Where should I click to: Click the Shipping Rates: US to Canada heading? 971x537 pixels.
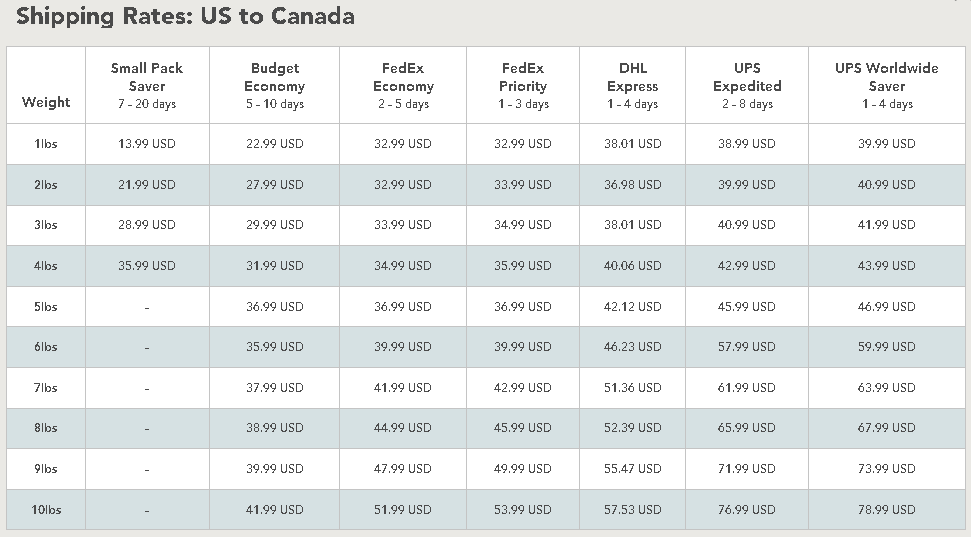pyautogui.click(x=185, y=16)
